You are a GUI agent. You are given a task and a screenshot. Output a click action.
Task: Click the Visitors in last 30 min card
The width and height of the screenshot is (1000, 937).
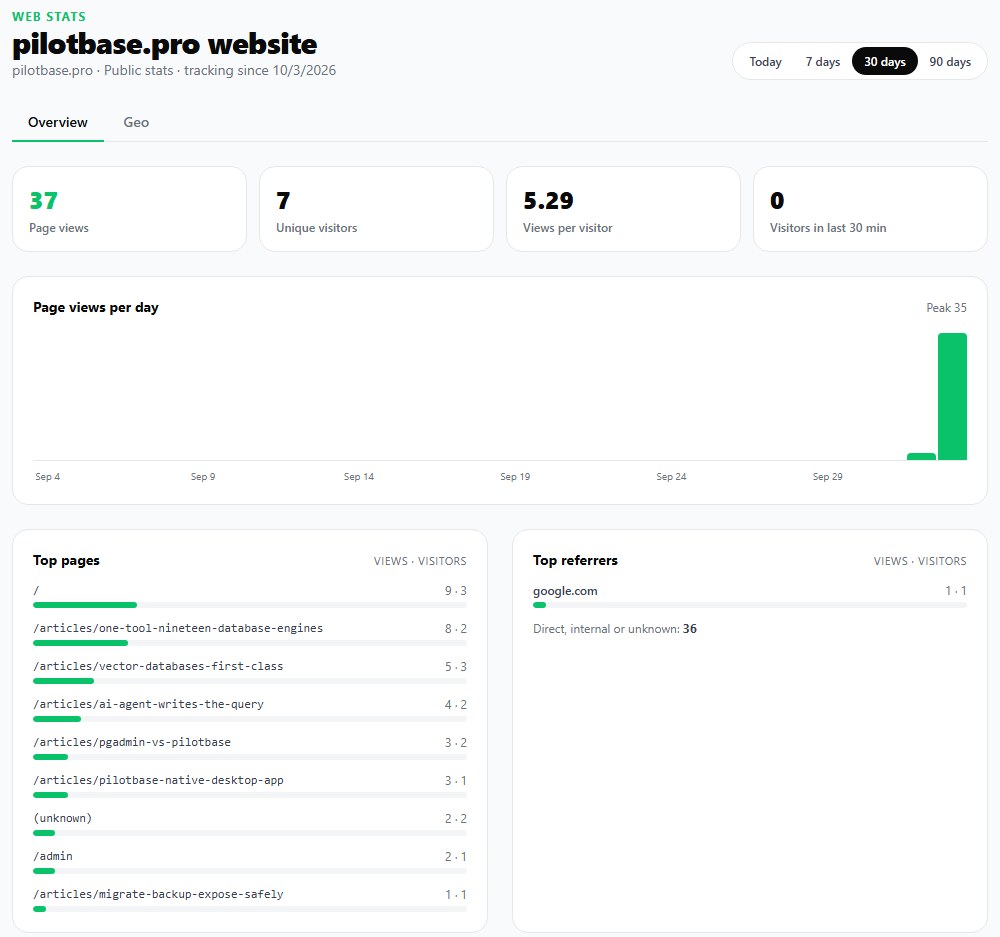pyautogui.click(x=870, y=209)
